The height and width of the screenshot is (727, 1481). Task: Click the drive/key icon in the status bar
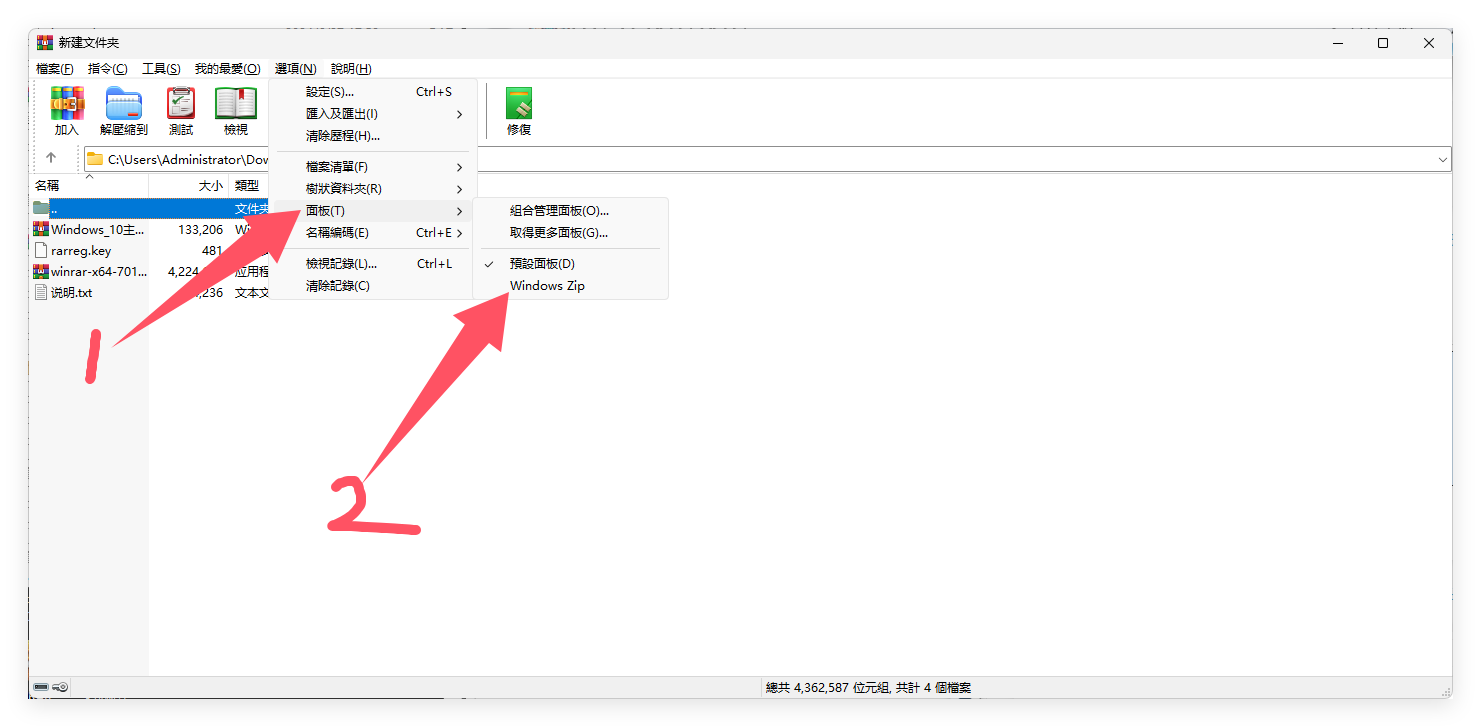pyautogui.click(x=51, y=687)
